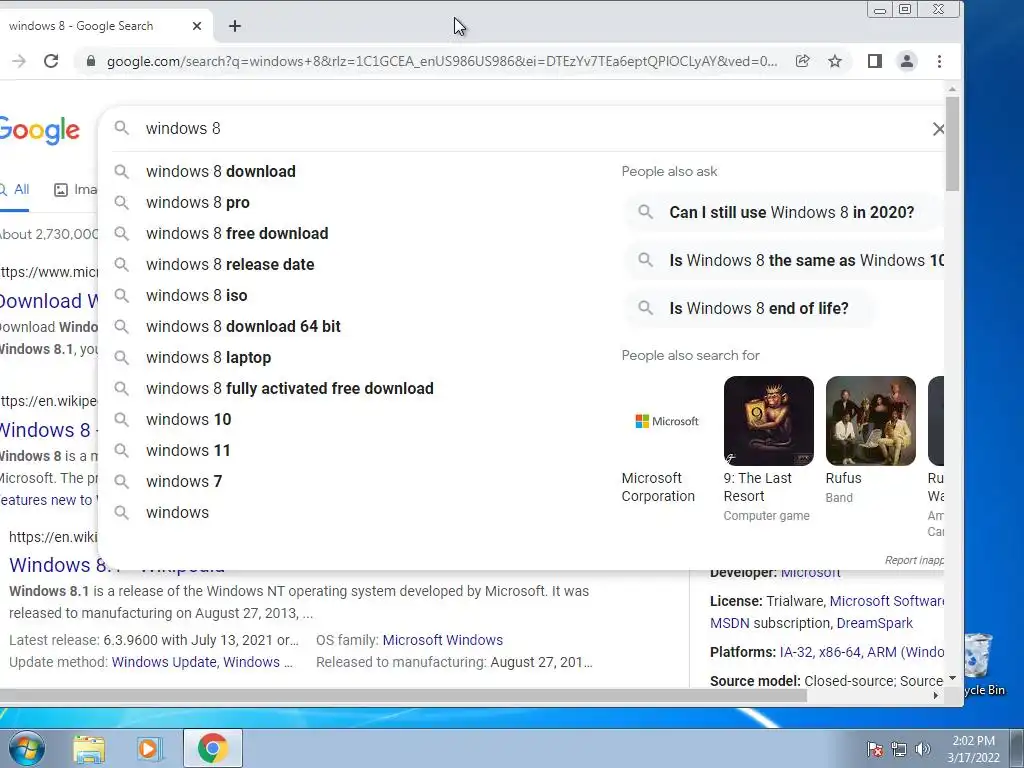Open Chrome three-dot menu

point(939,61)
